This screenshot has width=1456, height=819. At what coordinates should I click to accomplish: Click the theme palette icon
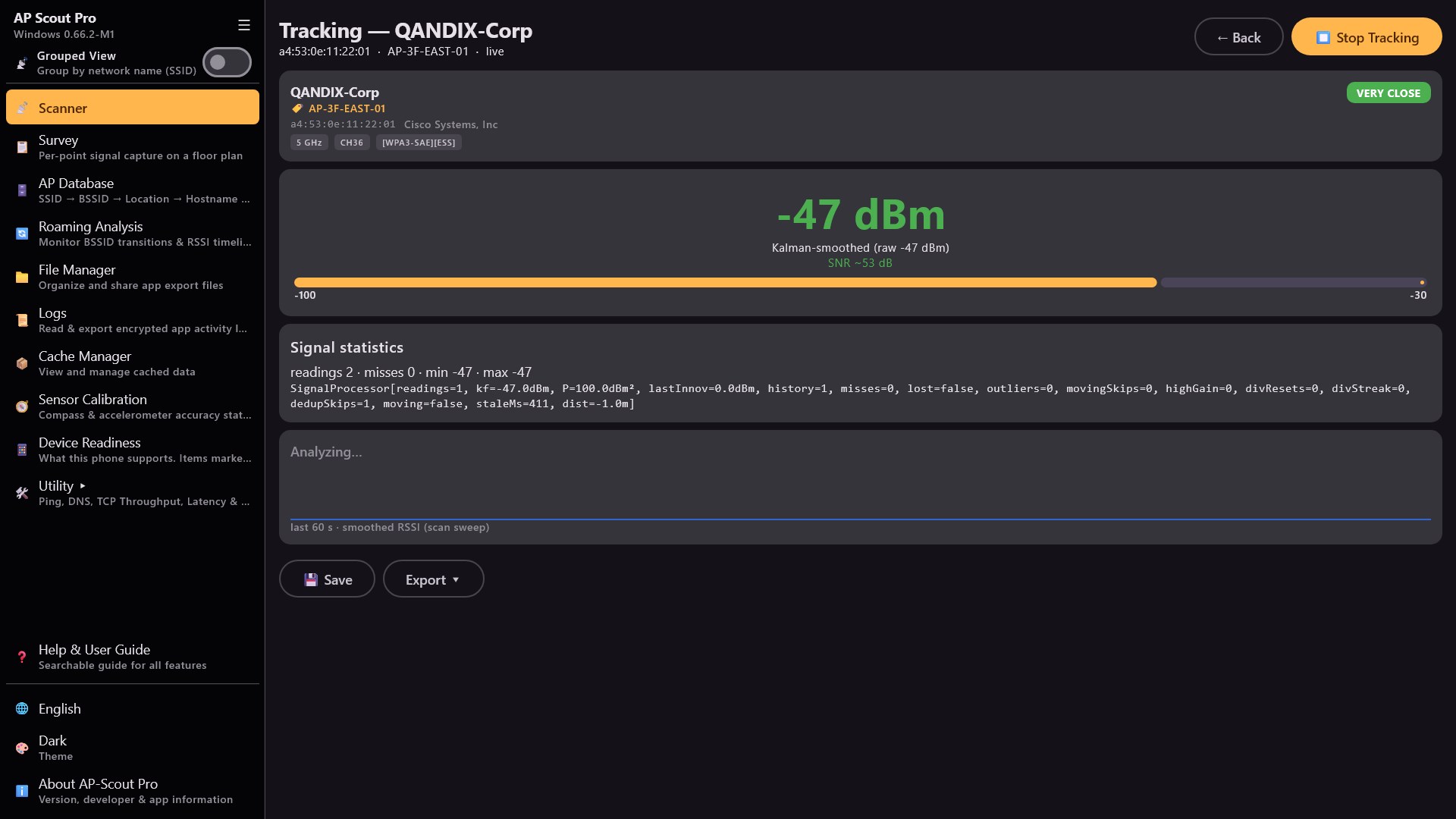(22, 748)
